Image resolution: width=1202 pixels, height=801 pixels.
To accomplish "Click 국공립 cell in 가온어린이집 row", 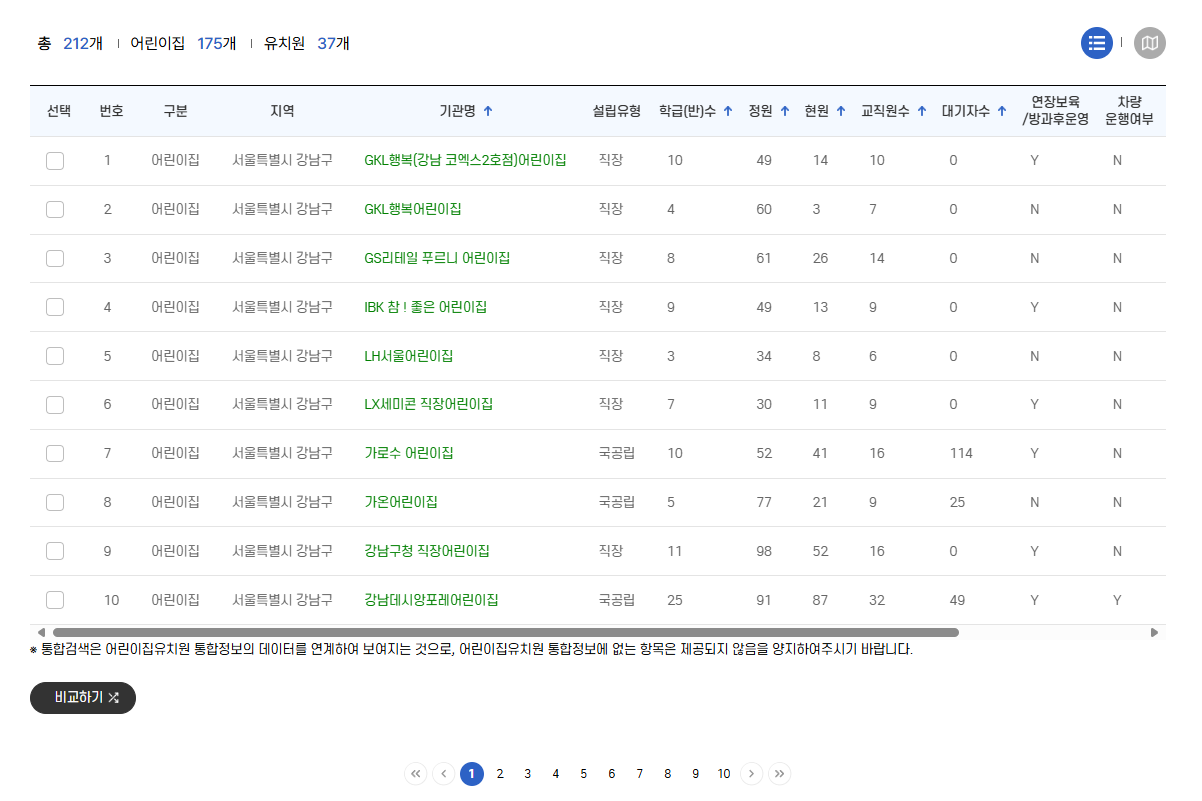I will tap(616, 502).
